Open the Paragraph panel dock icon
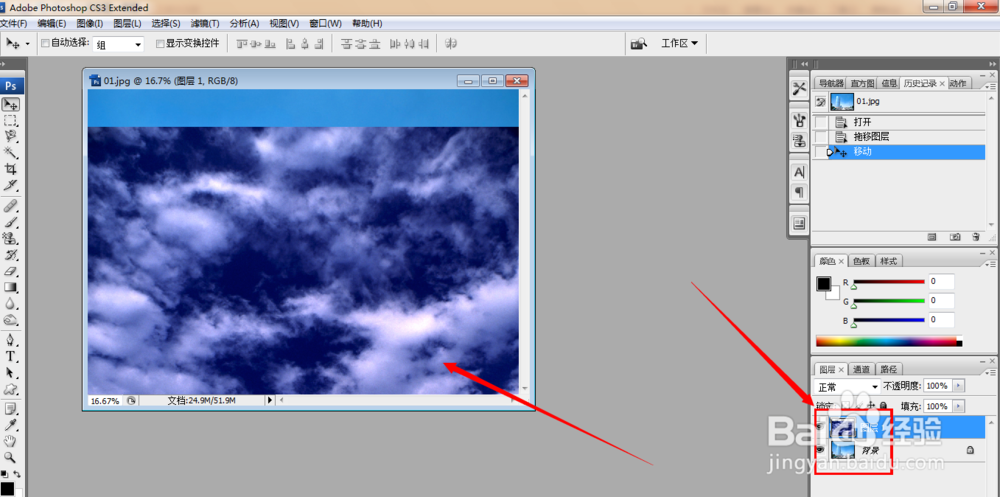 tap(799, 191)
